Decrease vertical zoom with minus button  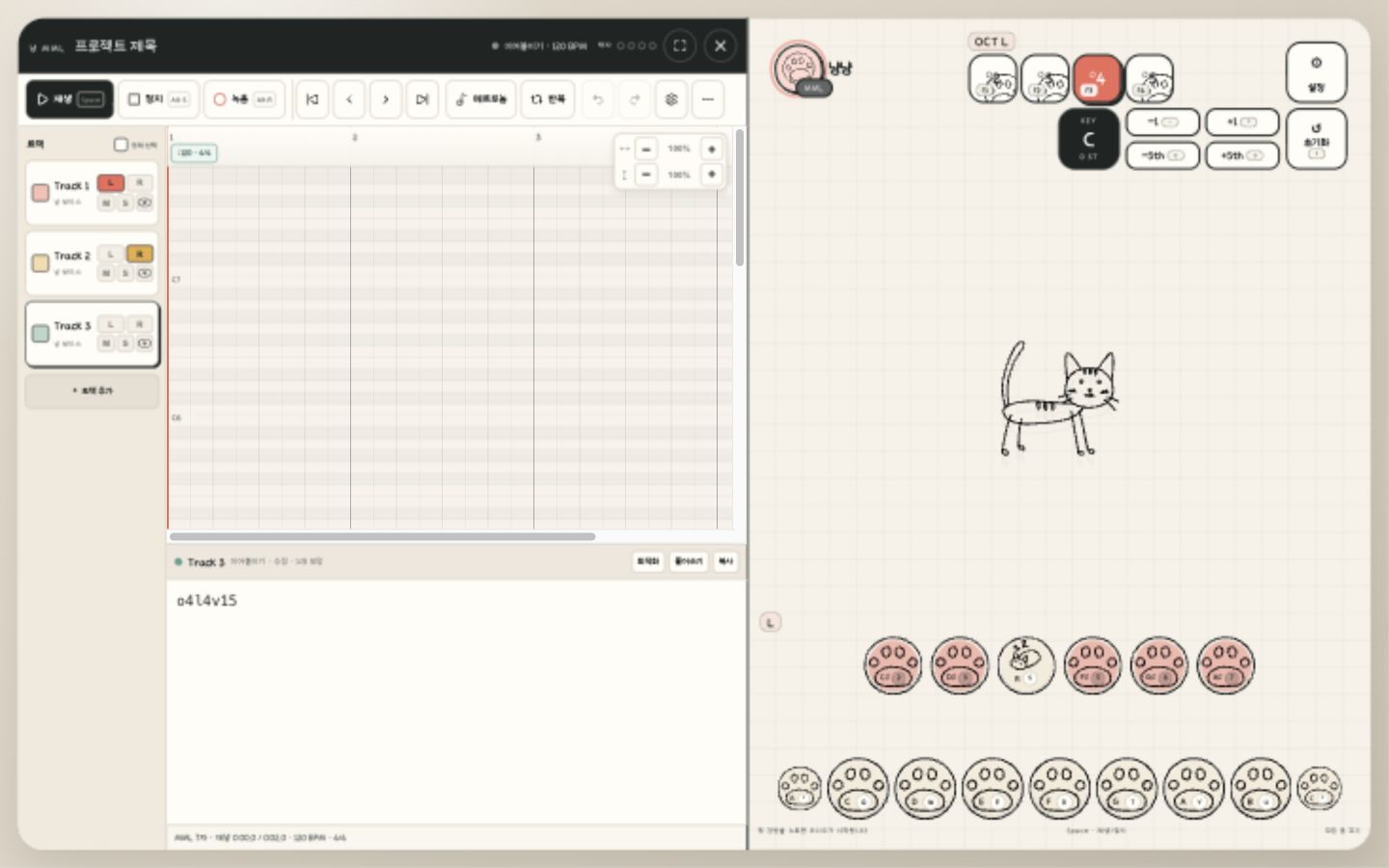coord(646,175)
